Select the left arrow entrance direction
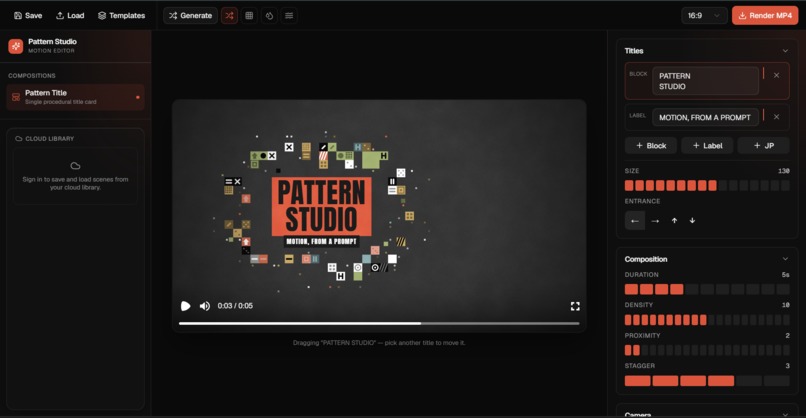The image size is (806, 418). pos(635,221)
